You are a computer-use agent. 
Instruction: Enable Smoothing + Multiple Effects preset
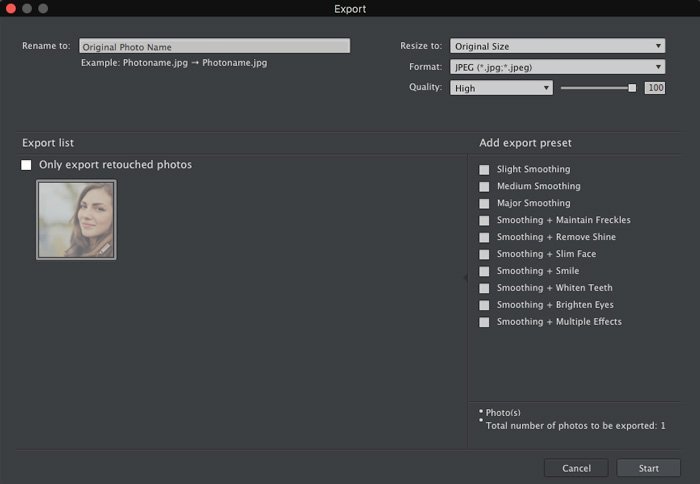pos(485,323)
